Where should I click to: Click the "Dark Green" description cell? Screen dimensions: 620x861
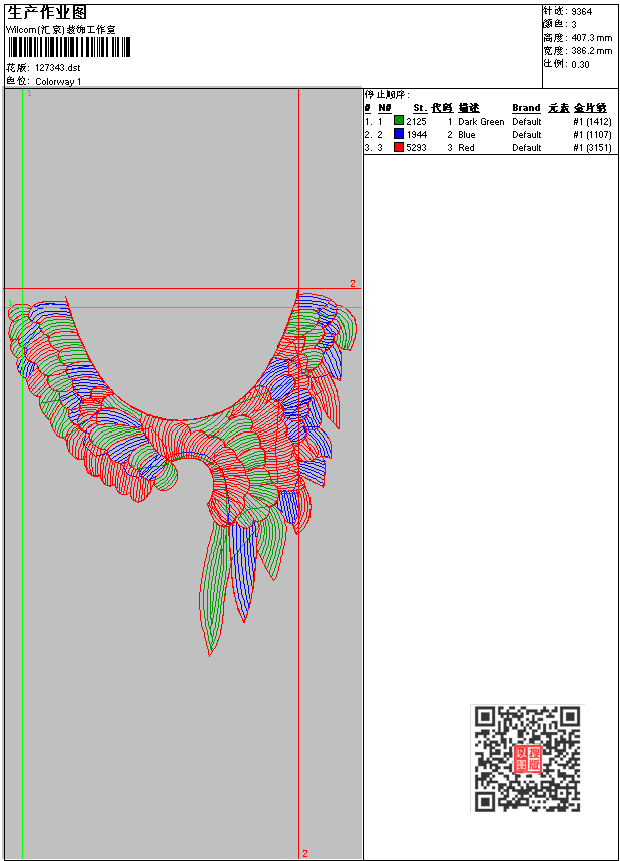481,121
